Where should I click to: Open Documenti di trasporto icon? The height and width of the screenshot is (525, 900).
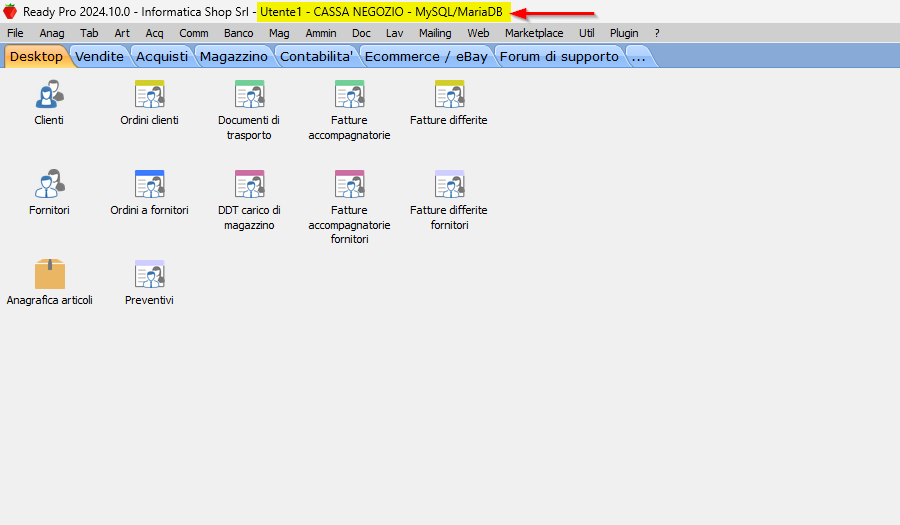(x=250, y=95)
